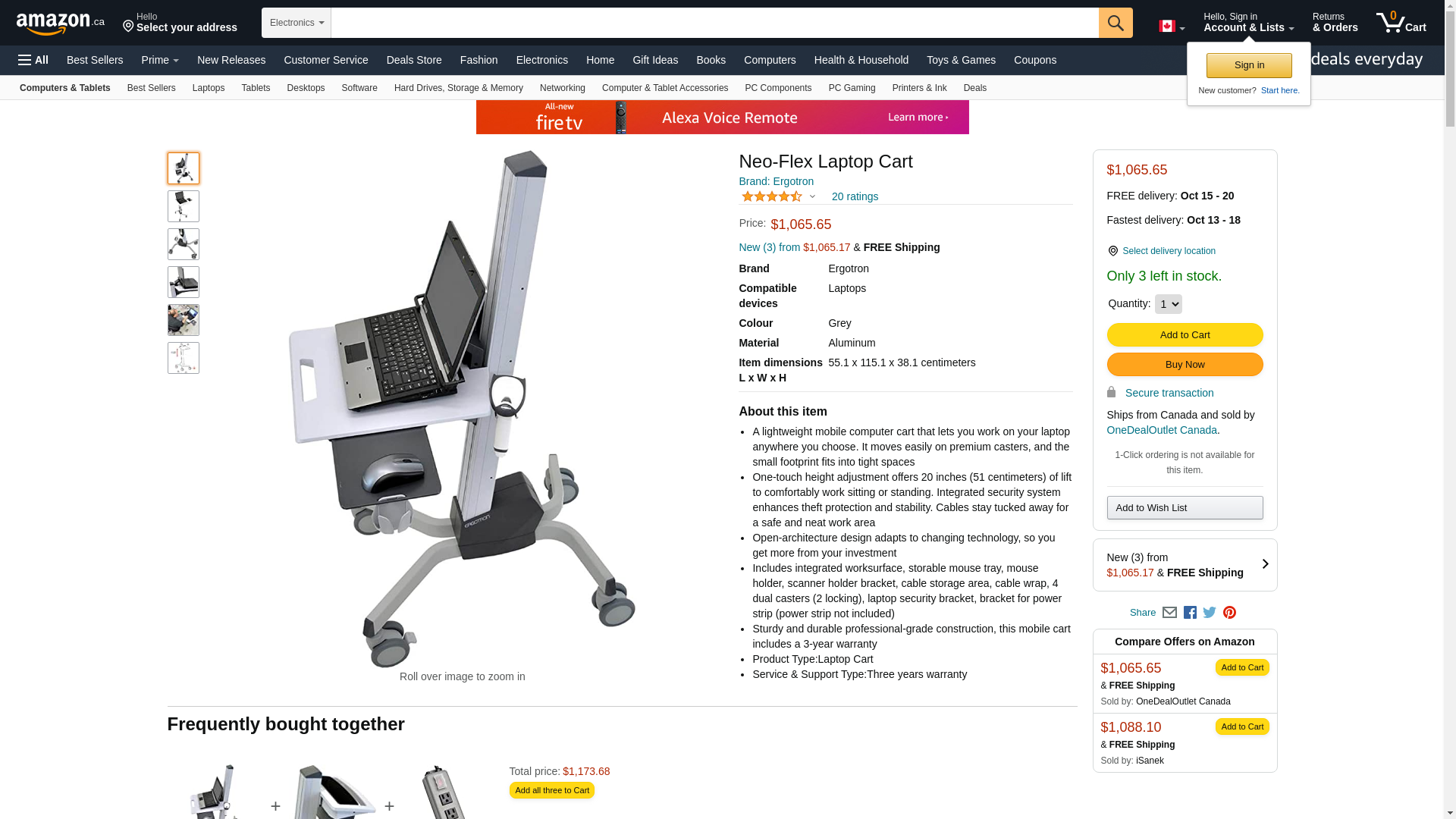Screen dimensions: 1456x819
Task: Select delivery location pin link
Action: [1161, 251]
